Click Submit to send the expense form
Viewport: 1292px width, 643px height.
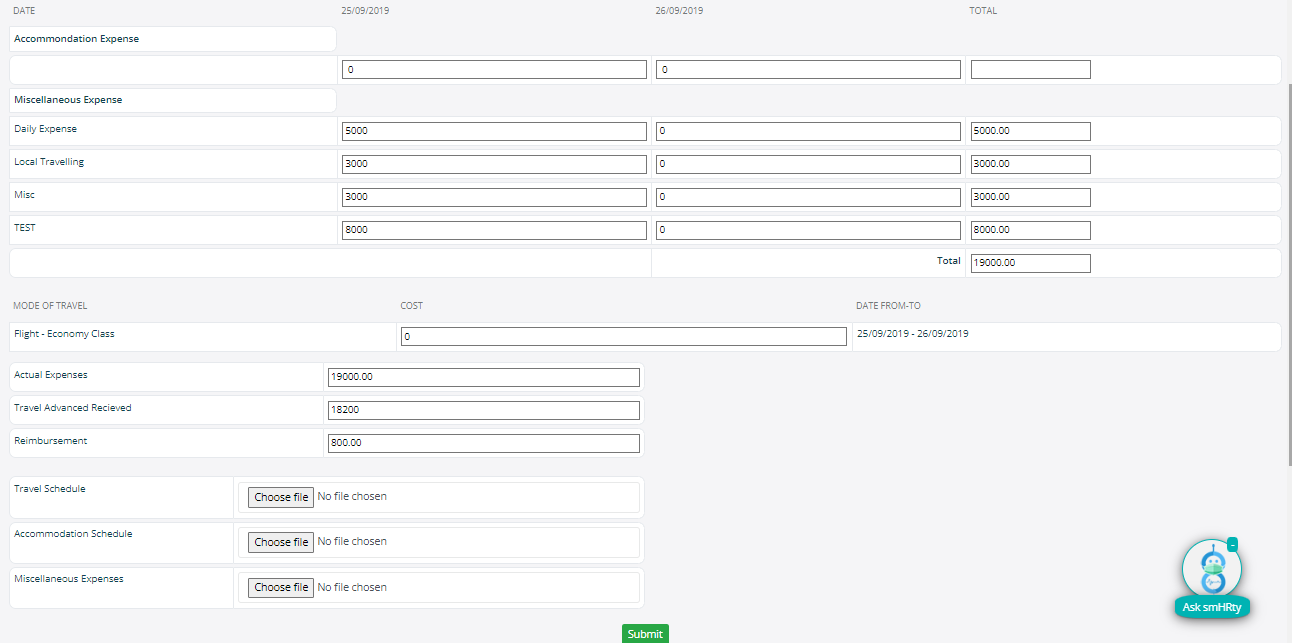645,634
